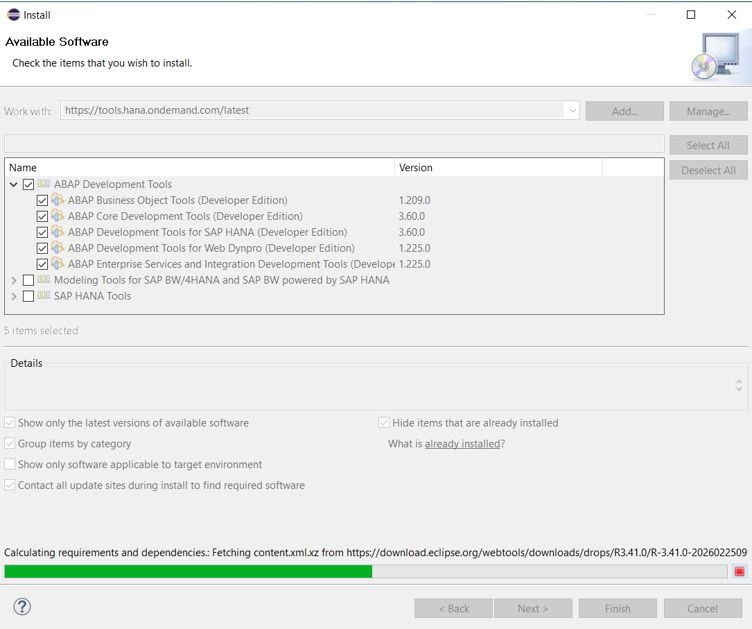Screen dimensions: 752x629
Task: Click the ABAP Business Object Tools feature icon
Action: pyautogui.click(x=58, y=199)
